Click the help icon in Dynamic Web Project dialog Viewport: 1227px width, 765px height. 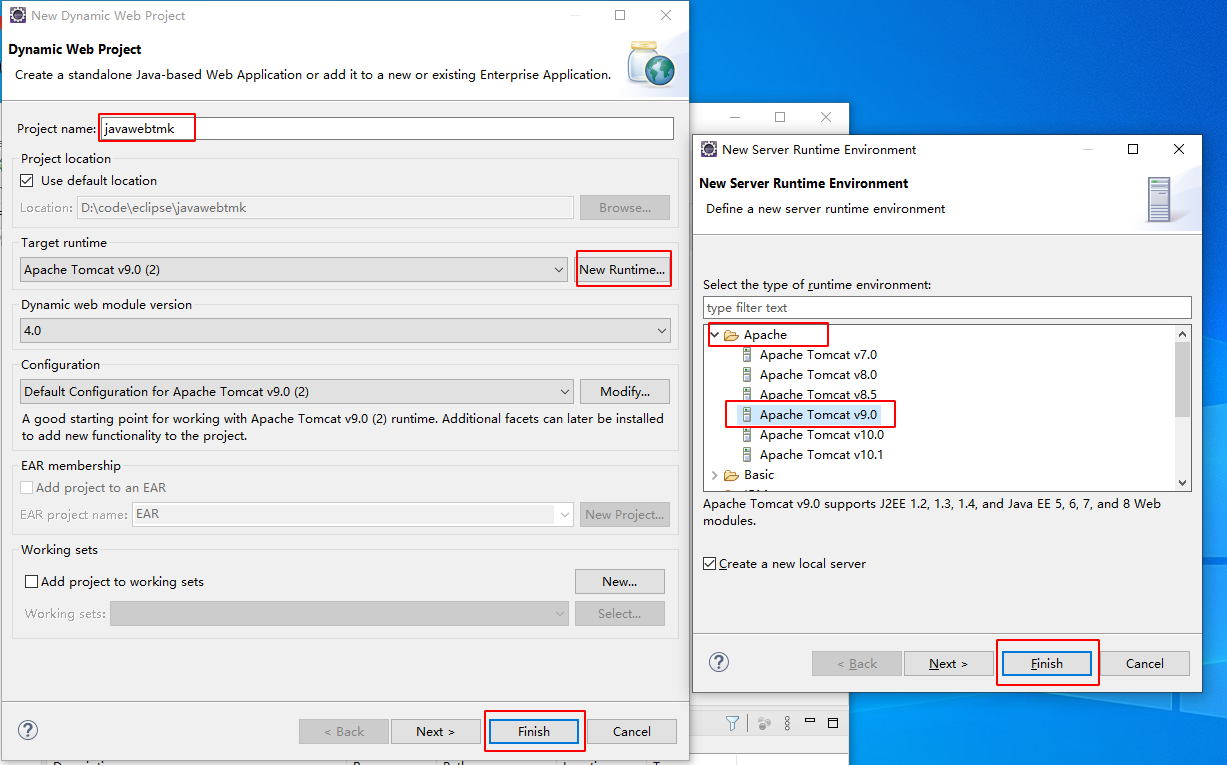pos(28,730)
